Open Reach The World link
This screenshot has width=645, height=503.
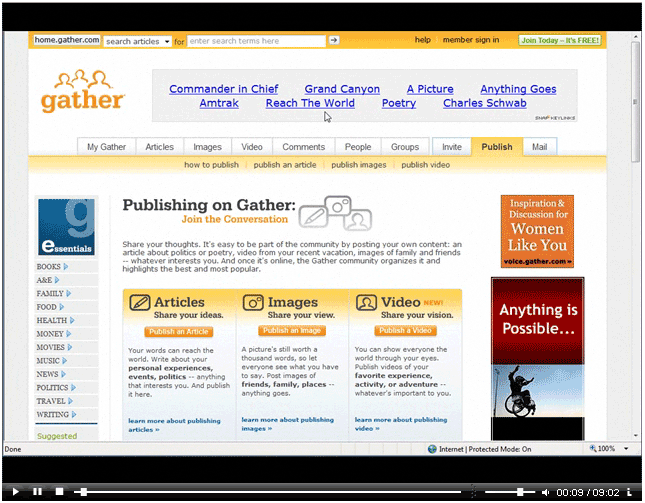(310, 103)
